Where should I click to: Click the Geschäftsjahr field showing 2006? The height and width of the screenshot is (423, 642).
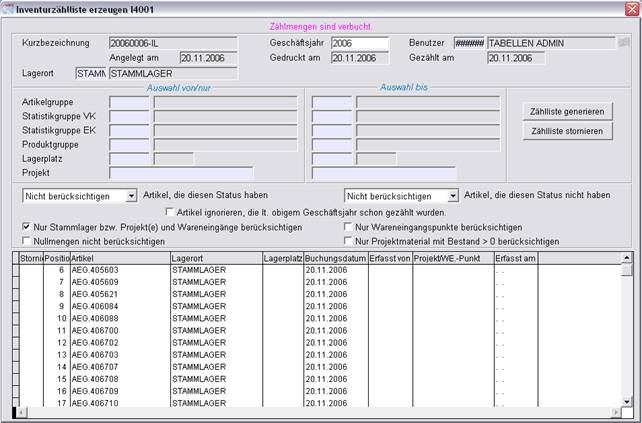click(x=358, y=43)
